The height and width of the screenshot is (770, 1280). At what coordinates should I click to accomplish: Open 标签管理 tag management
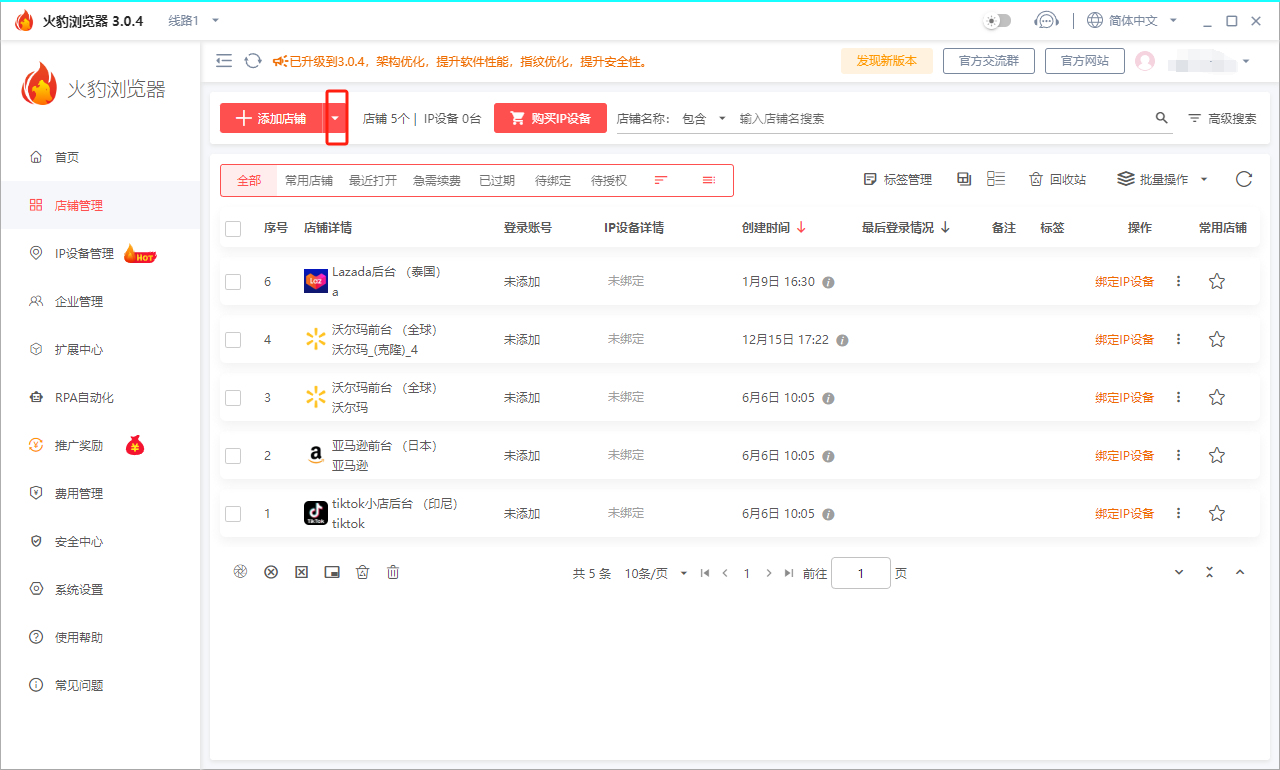pyautogui.click(x=897, y=179)
